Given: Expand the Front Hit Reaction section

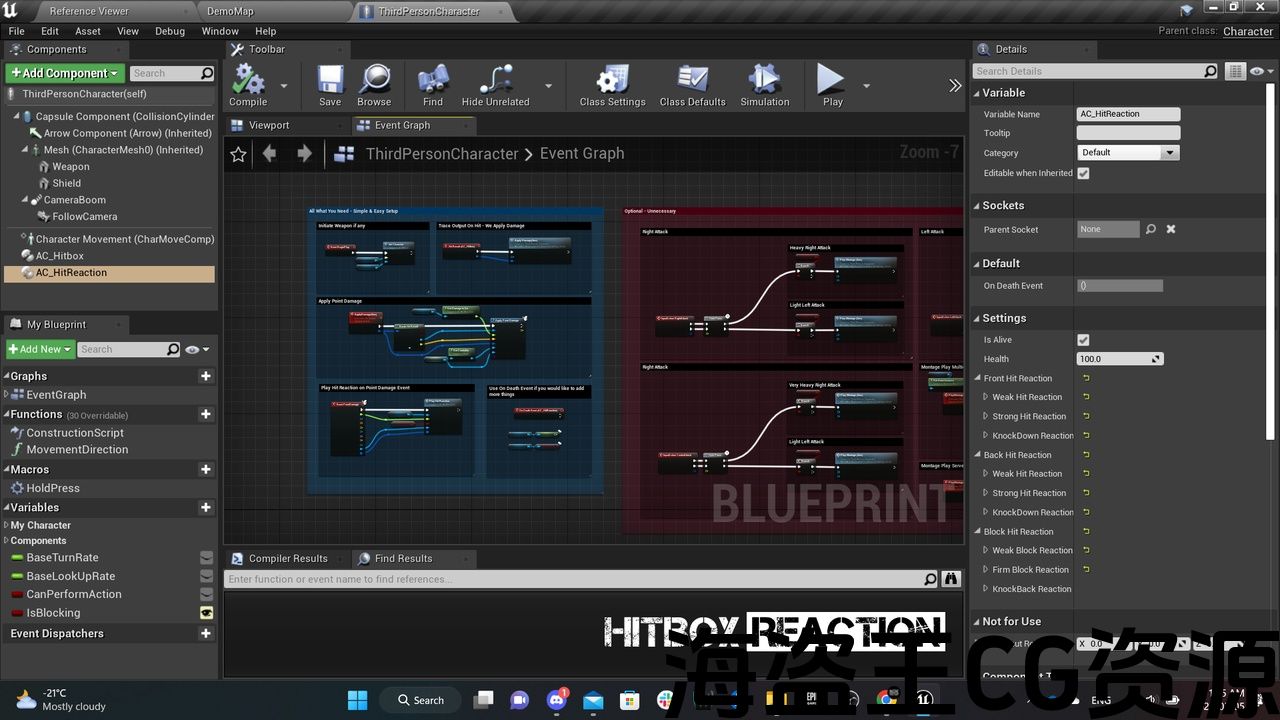Looking at the screenshot, I should (978, 379).
